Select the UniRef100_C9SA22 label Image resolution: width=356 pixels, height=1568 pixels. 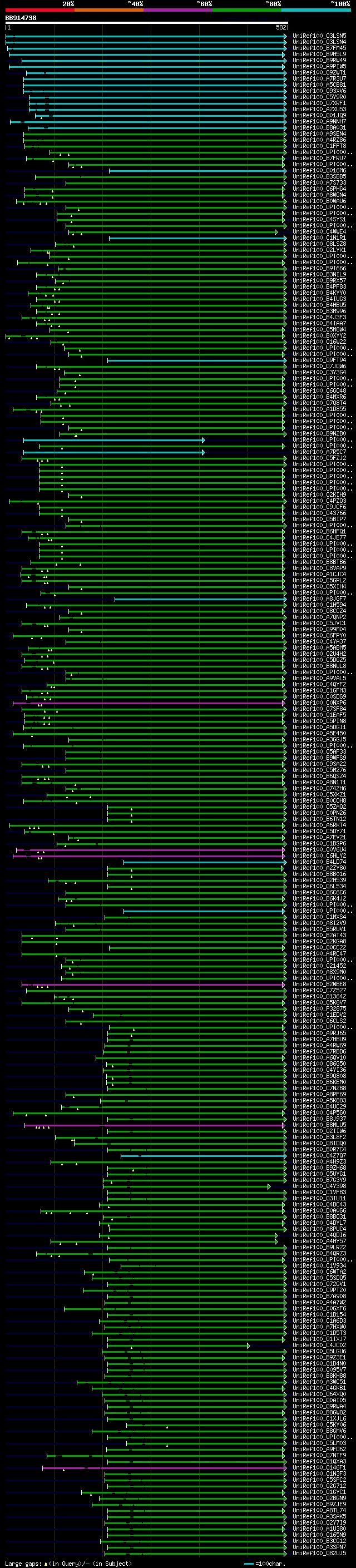pos(319,764)
